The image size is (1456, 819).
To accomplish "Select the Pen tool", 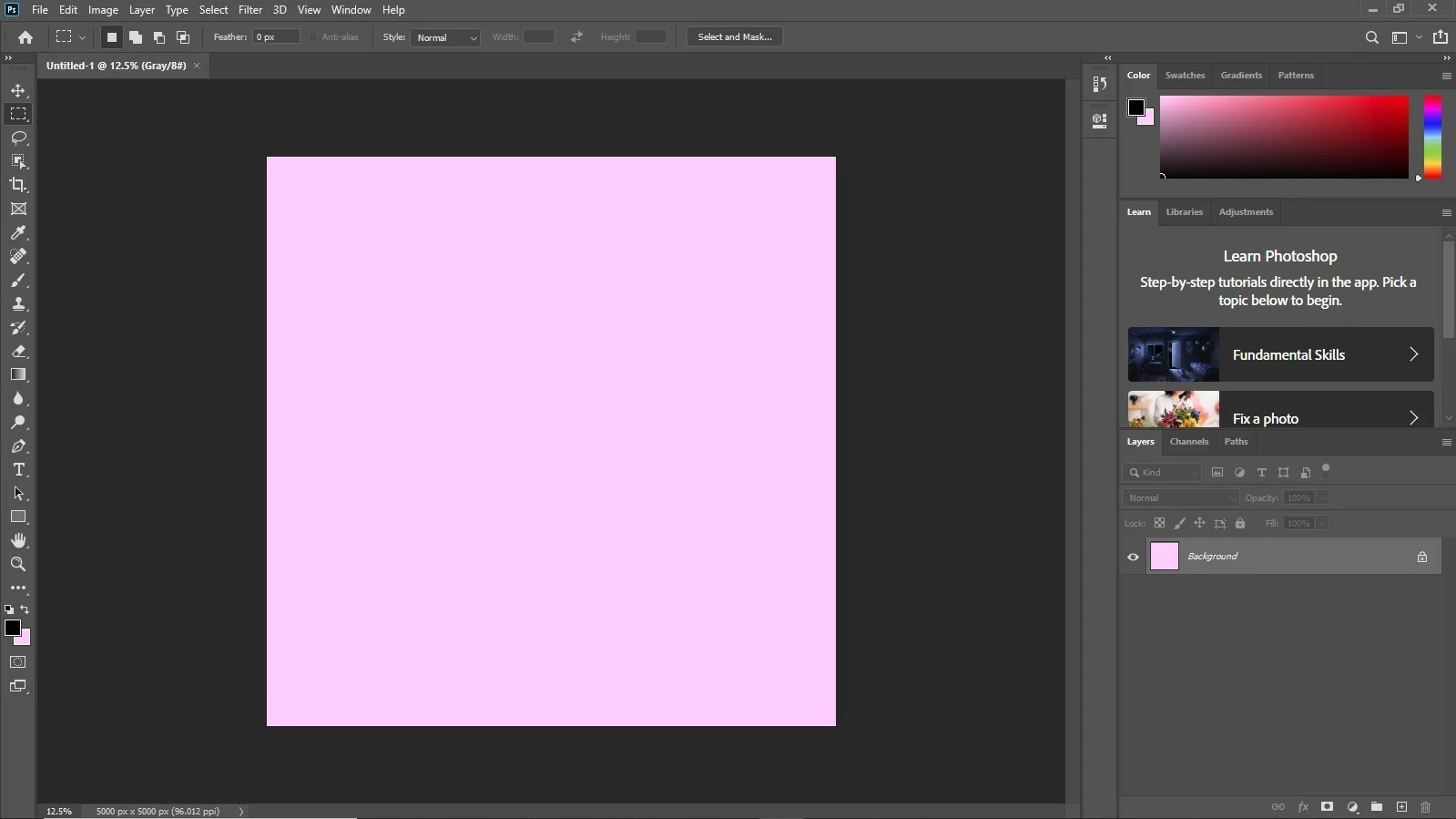I will click(x=18, y=445).
